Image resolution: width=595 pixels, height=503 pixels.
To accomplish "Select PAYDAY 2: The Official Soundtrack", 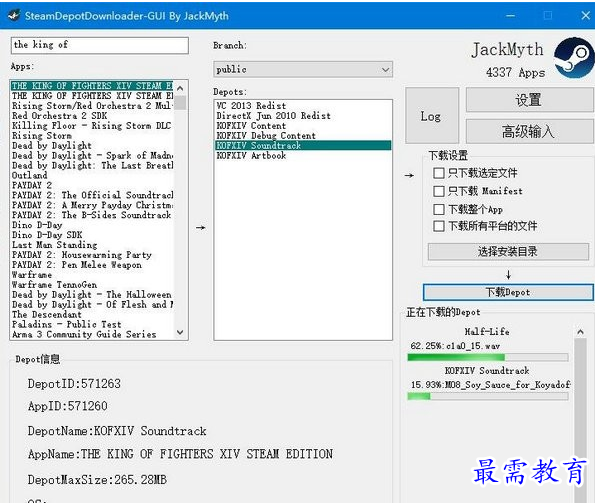I will coord(92,195).
